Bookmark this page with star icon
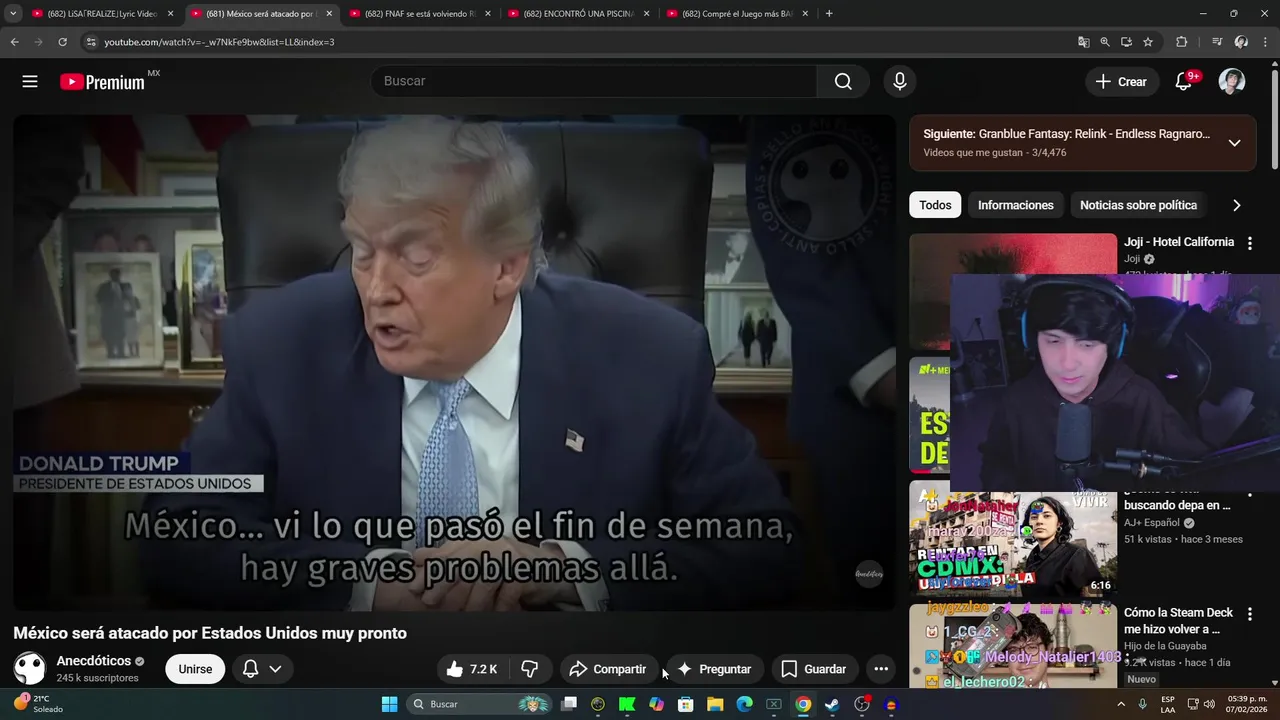 click(1148, 42)
